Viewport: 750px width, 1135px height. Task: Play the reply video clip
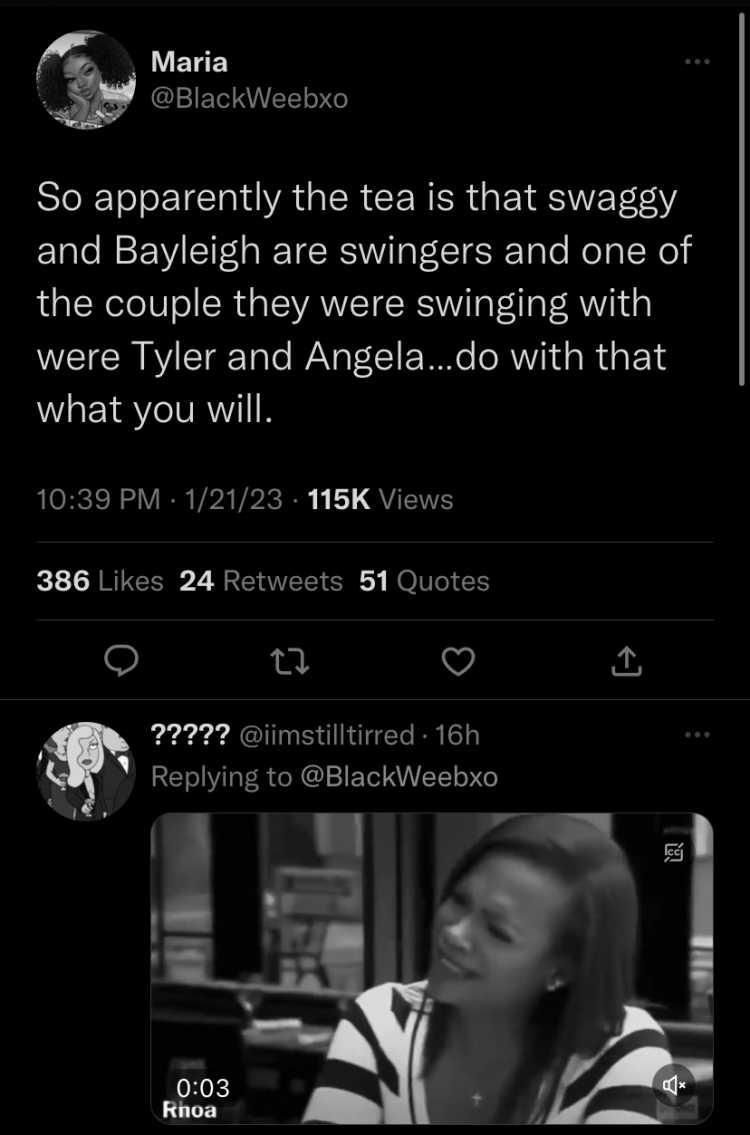click(x=432, y=968)
